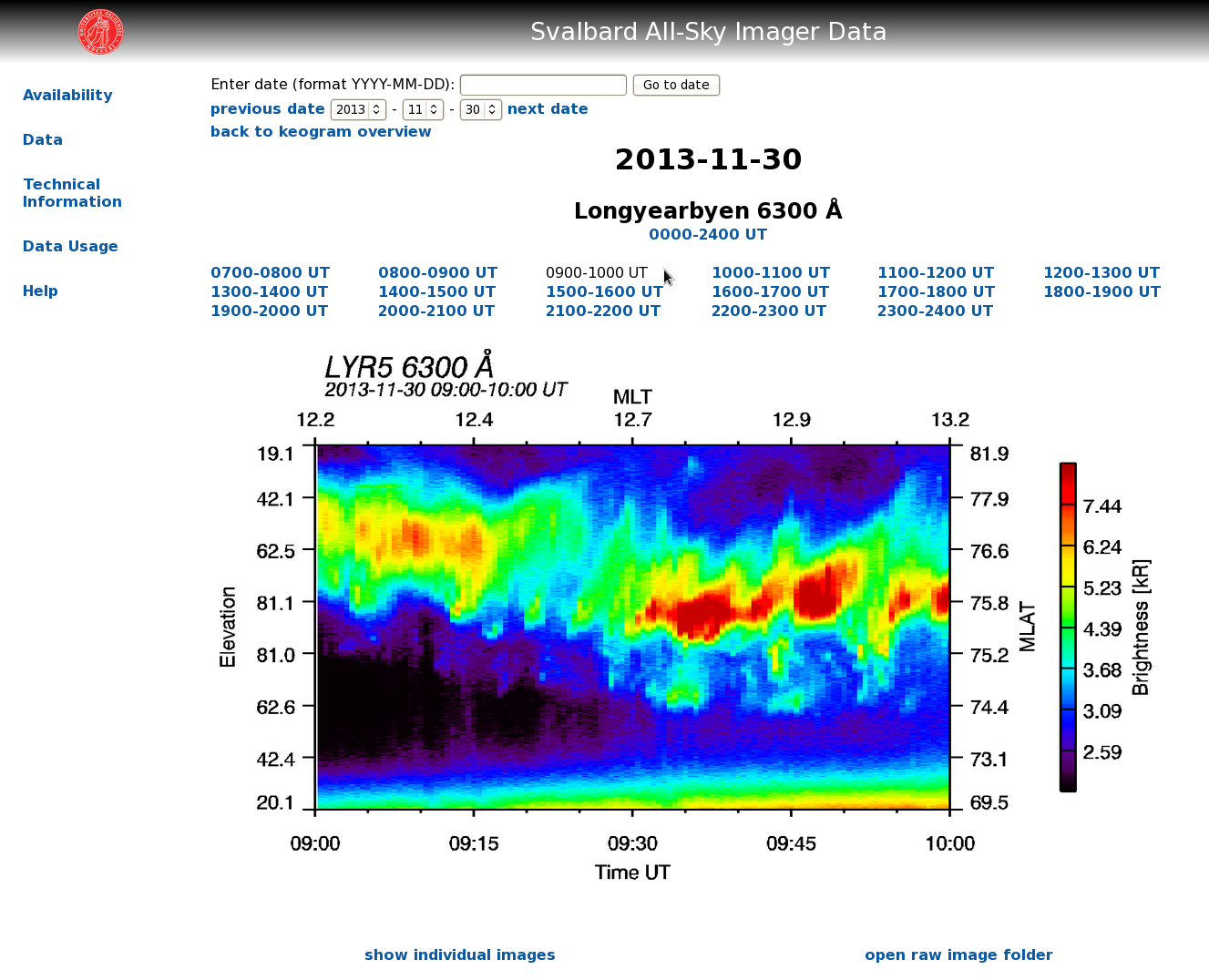Screen dimensions: 1209x980
Task: Open the Technical Information sidebar page
Action: pyautogui.click(x=72, y=193)
